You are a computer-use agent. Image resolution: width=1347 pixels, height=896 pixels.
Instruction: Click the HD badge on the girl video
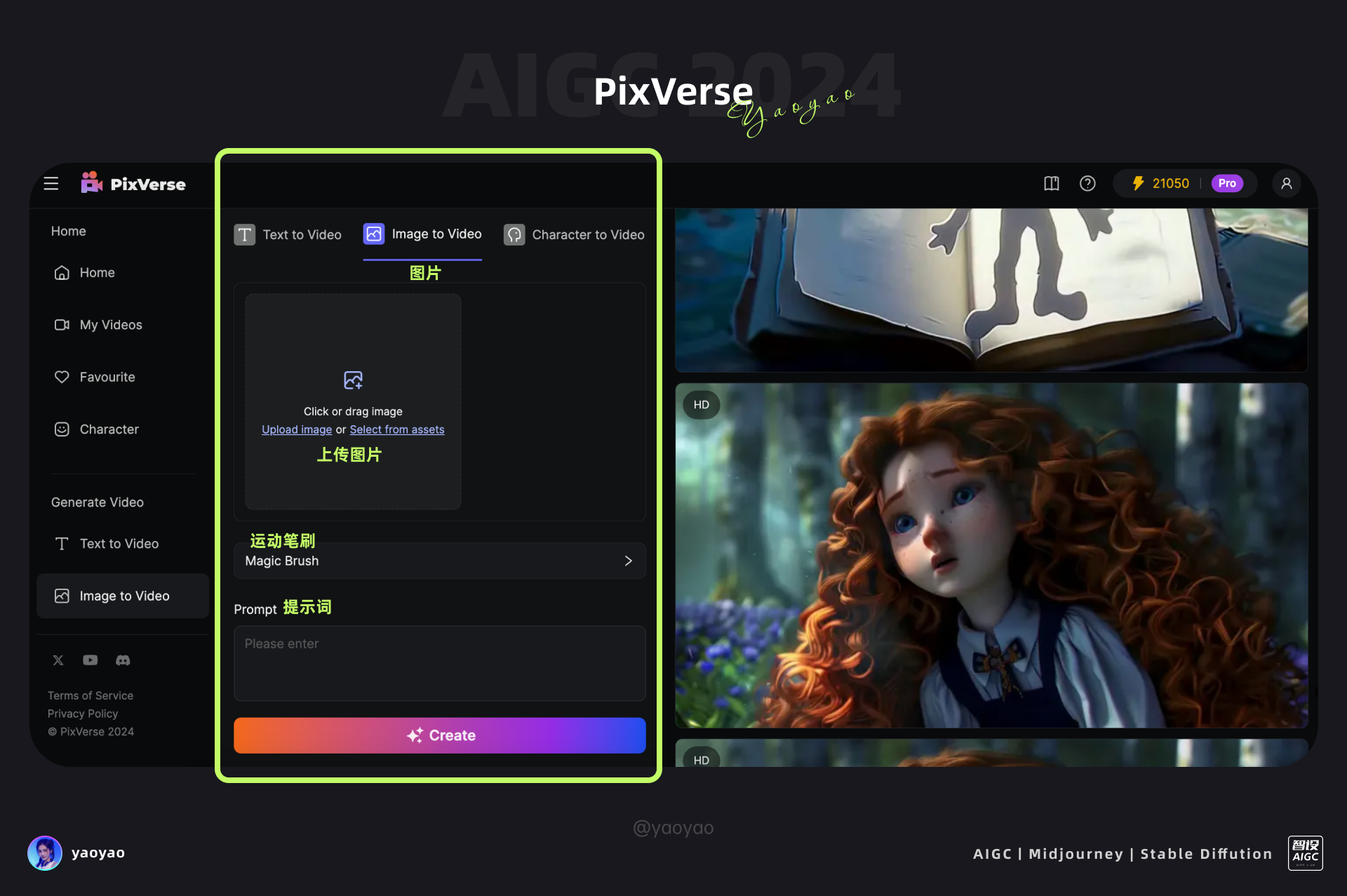click(x=701, y=405)
